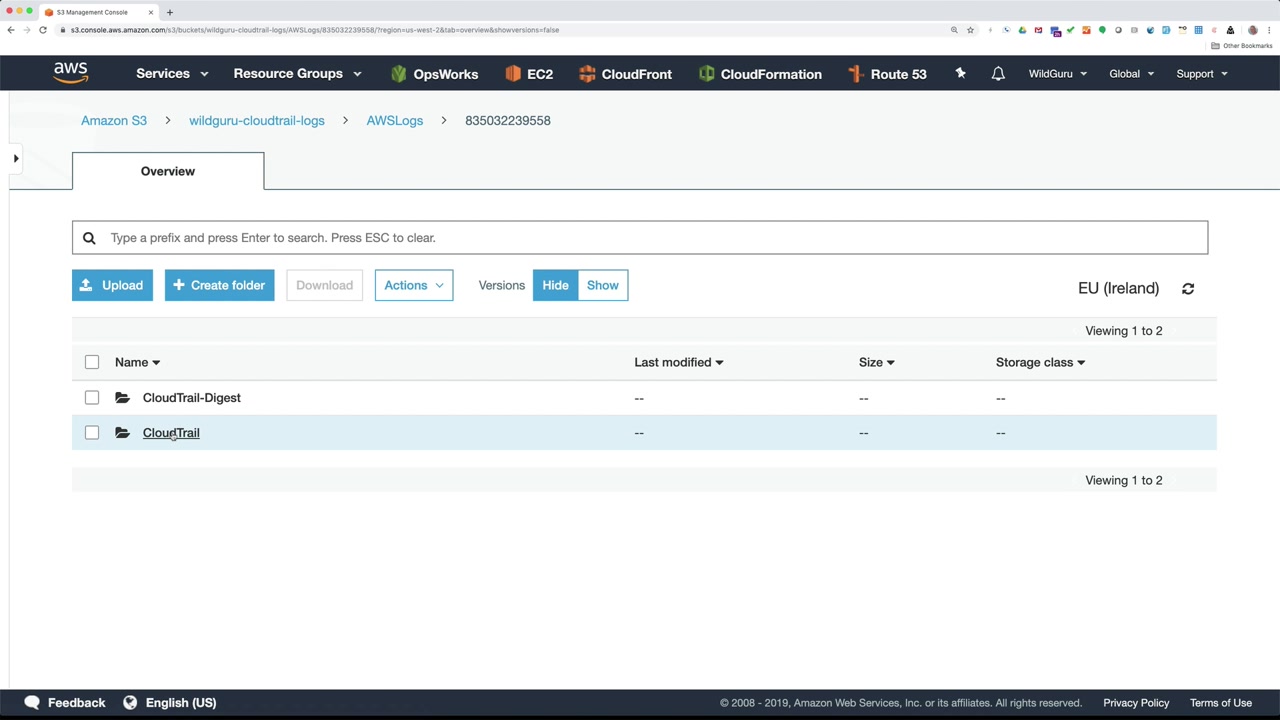Open the Privacy Policy link
The width and height of the screenshot is (1280, 720).
click(x=1136, y=703)
